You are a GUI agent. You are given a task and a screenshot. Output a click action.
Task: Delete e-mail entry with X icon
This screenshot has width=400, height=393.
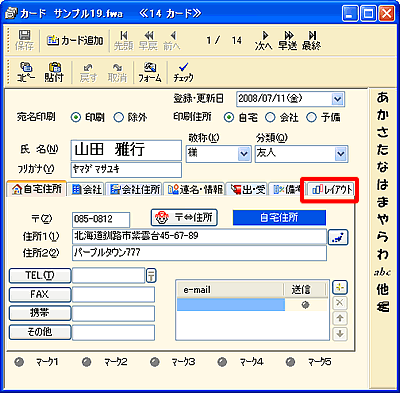340,303
